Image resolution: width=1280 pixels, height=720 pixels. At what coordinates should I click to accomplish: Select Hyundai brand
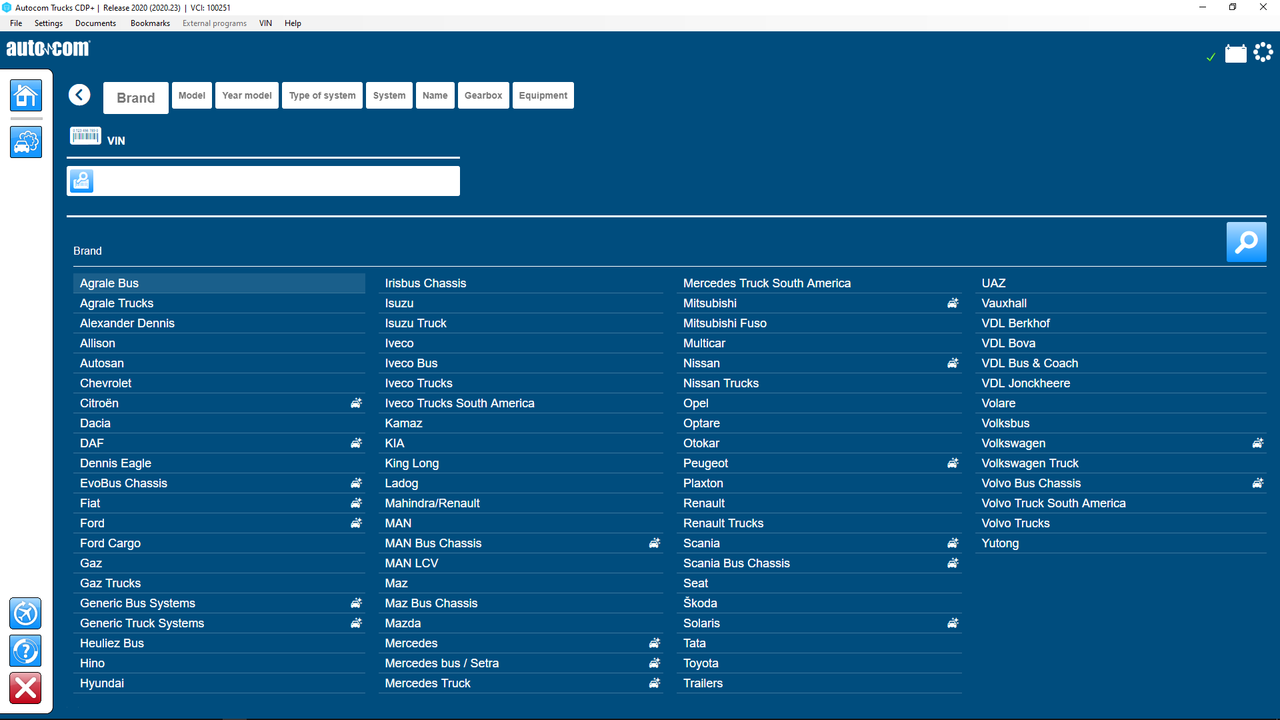pos(220,683)
